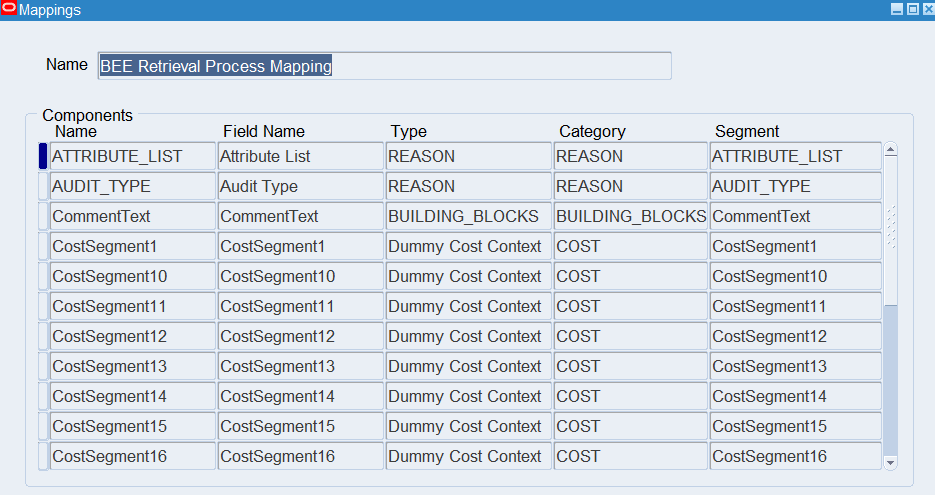Select the REASON Category cell in the ATTRIBUTE_LIST row
The width and height of the screenshot is (935, 495).
point(631,156)
